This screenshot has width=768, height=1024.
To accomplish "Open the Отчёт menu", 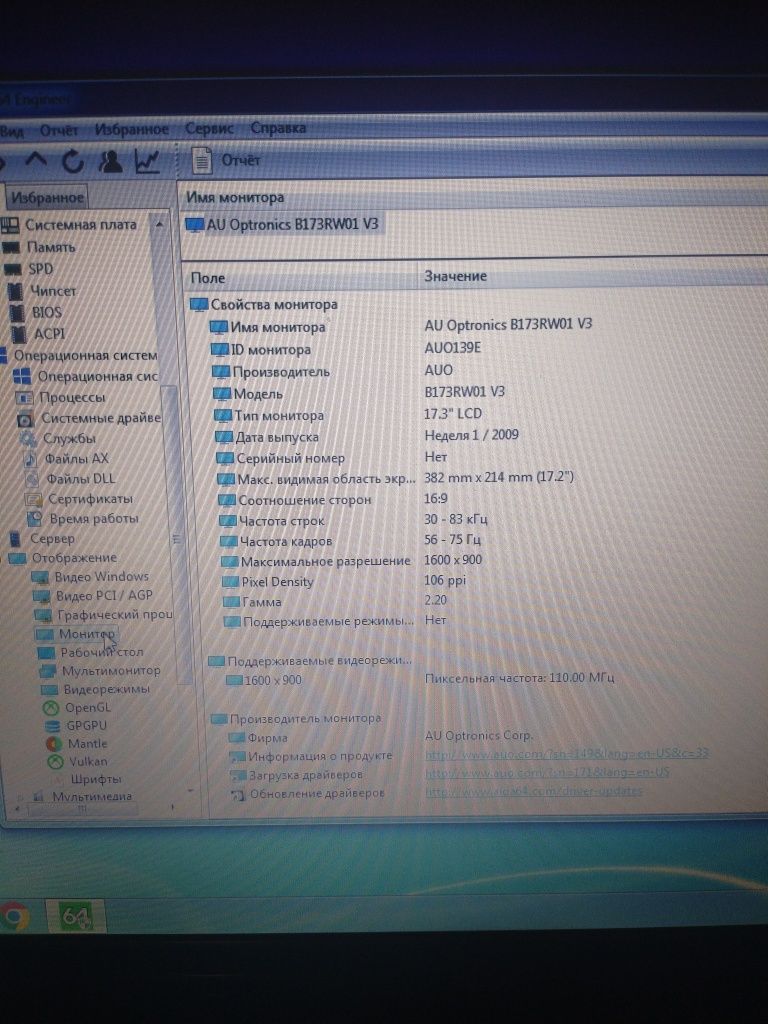I will pos(59,130).
